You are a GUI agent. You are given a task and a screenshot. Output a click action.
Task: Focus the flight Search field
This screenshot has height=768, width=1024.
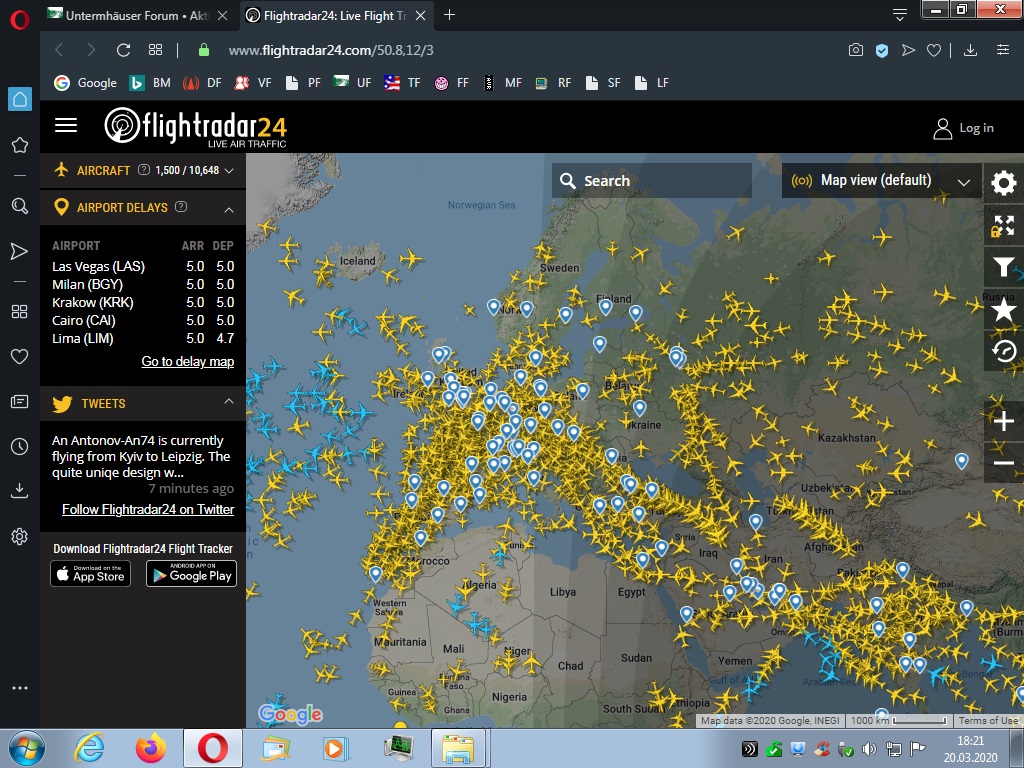coord(652,180)
